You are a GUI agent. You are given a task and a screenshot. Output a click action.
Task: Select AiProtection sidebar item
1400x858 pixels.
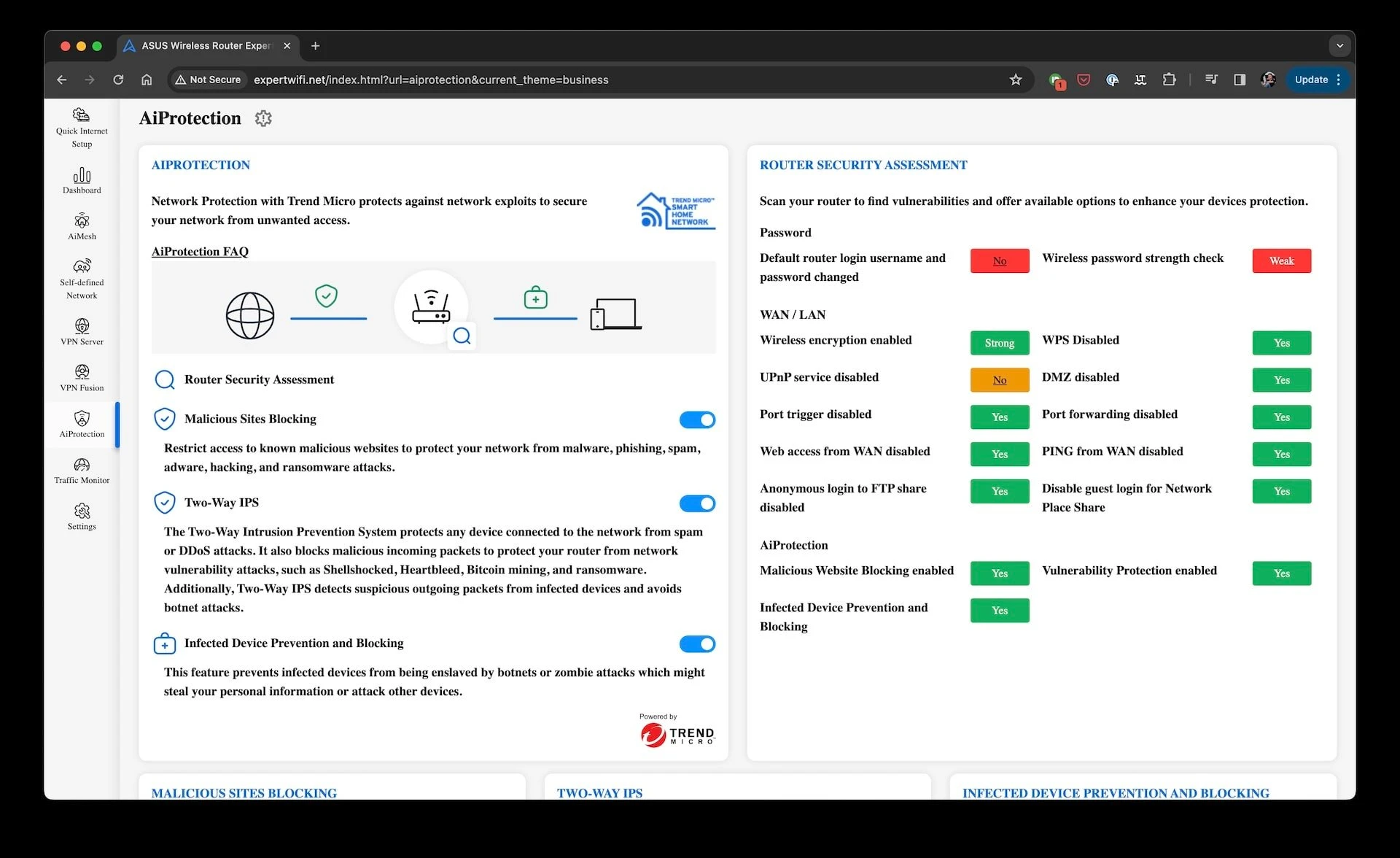(x=82, y=424)
